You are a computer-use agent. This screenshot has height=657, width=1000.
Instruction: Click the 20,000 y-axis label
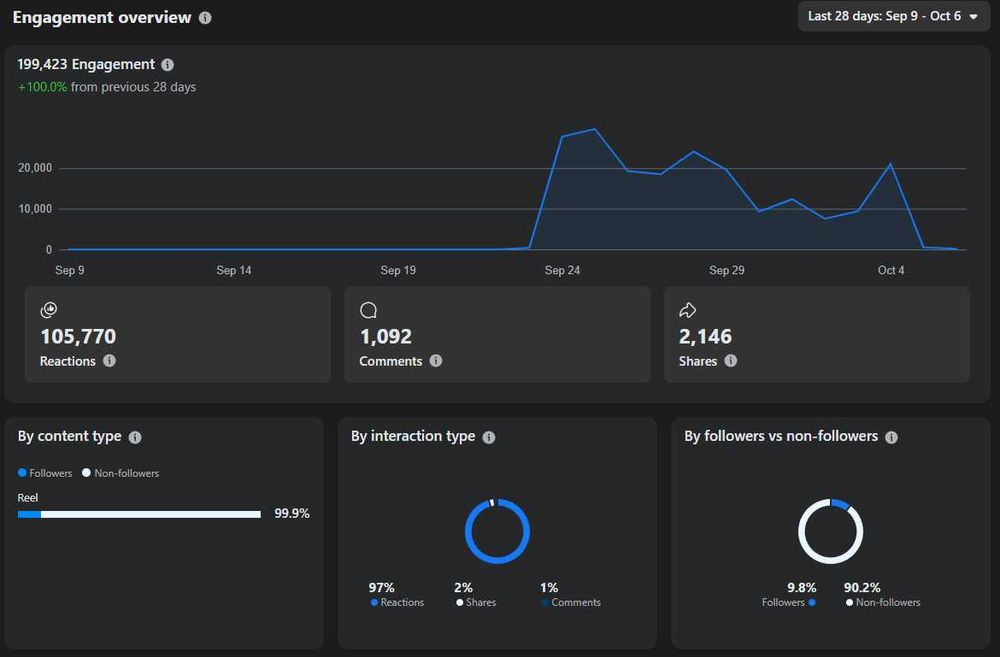click(35, 168)
